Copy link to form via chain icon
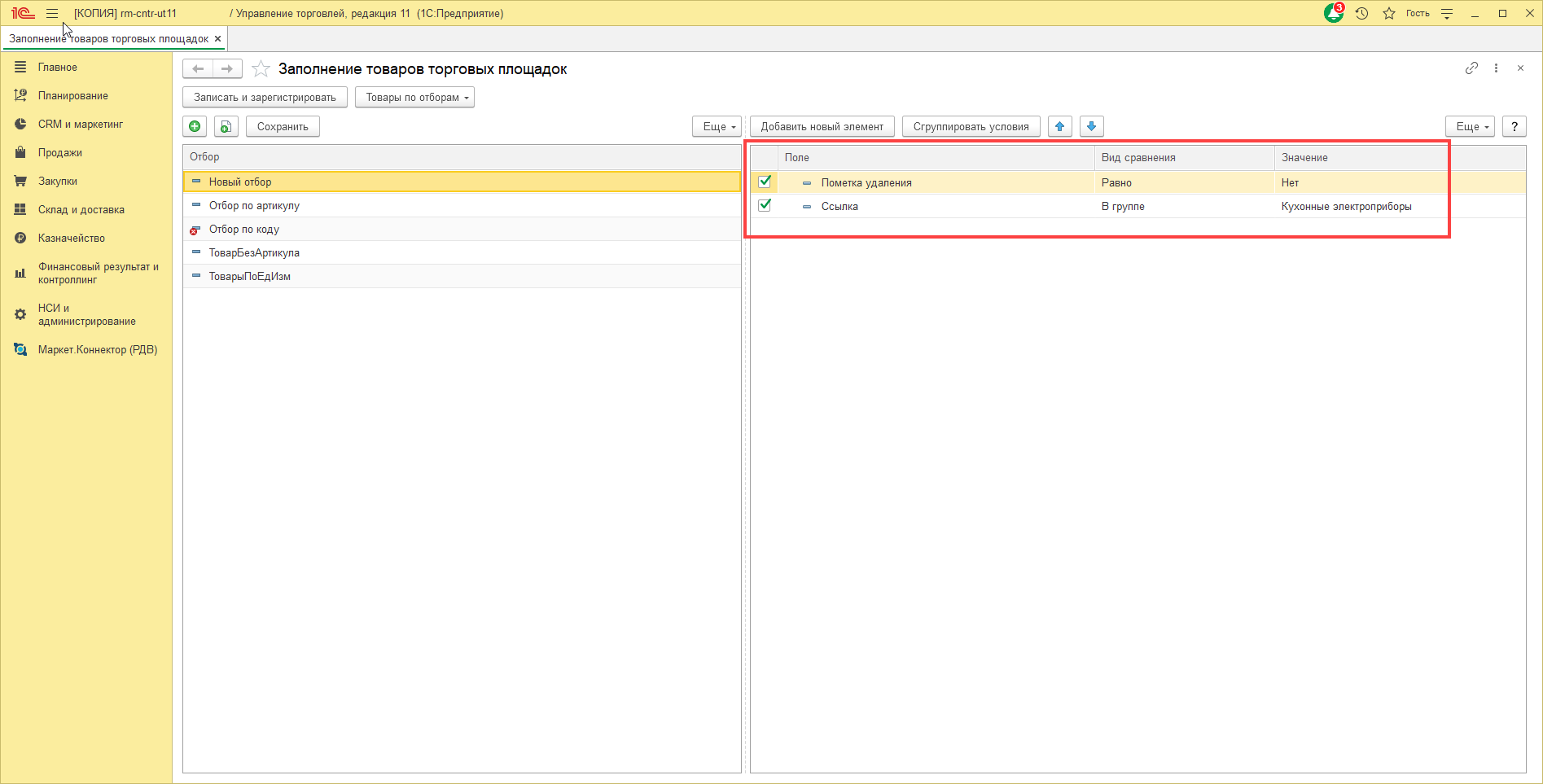Viewport: 1543px width, 784px height. (1471, 68)
